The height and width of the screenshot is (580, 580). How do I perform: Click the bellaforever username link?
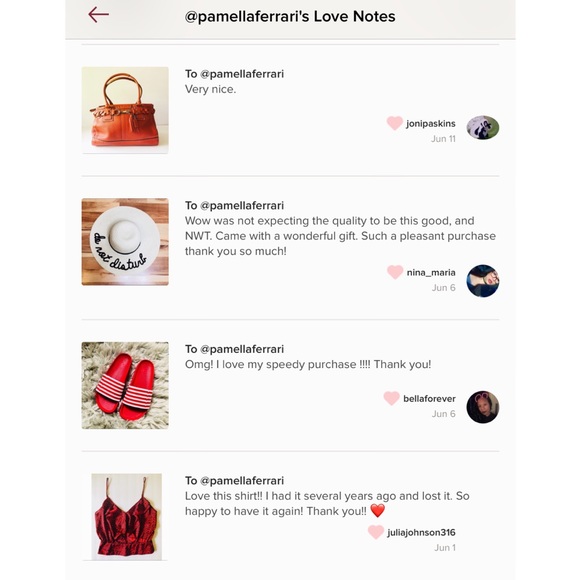[429, 399]
